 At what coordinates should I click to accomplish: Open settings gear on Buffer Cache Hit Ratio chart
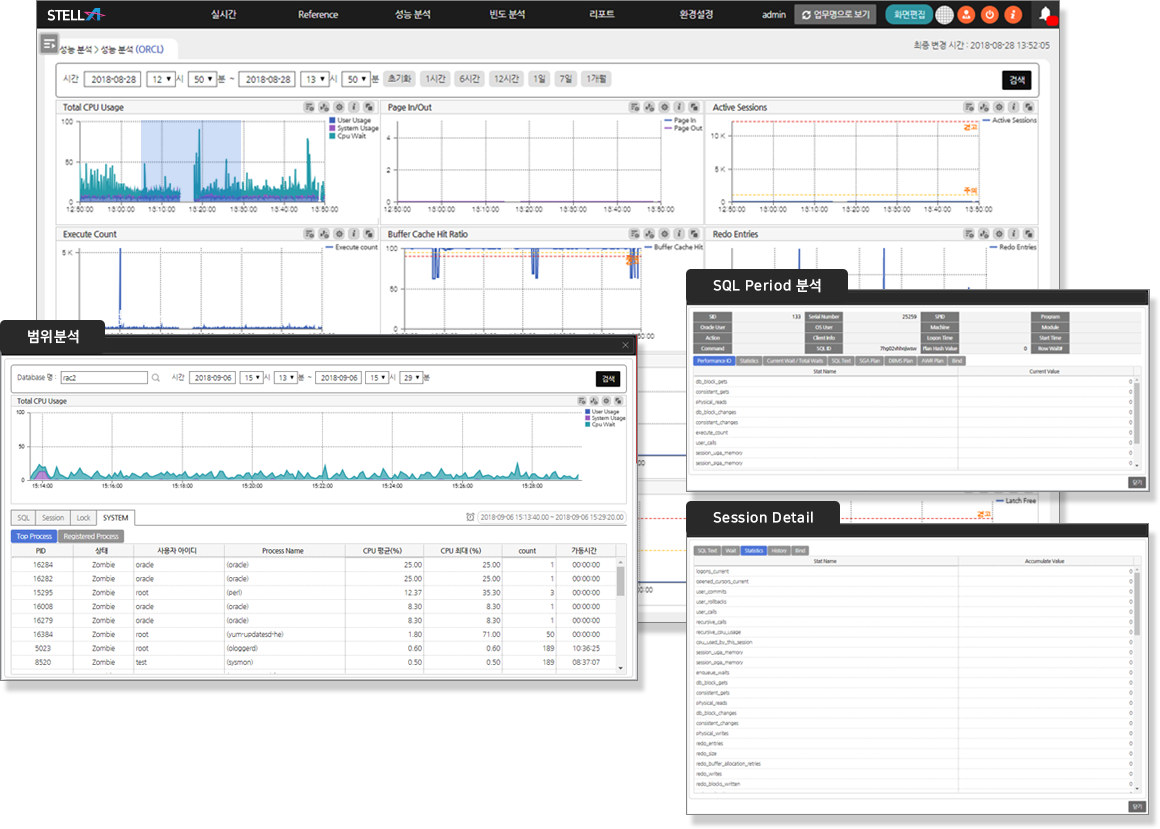click(x=664, y=234)
